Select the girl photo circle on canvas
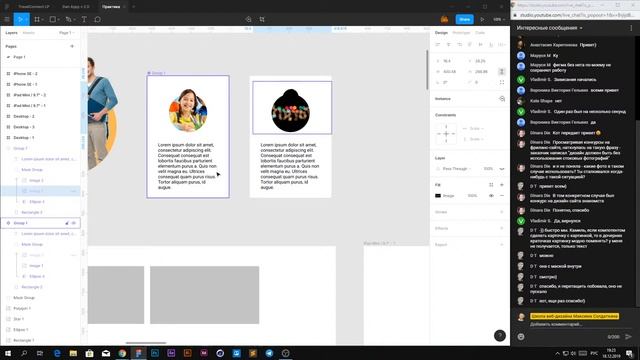640x360 pixels. coord(188,111)
